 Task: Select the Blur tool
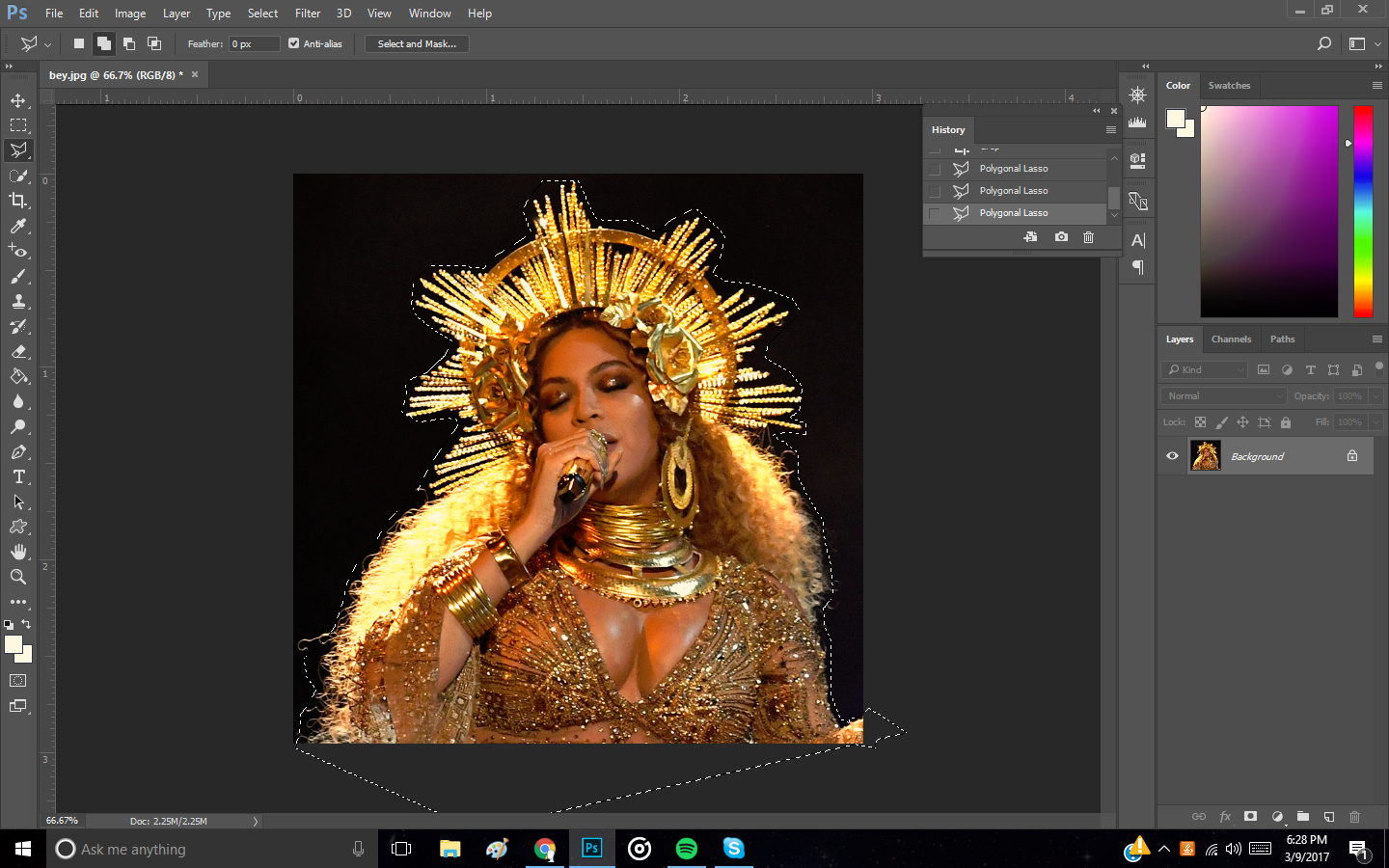pos(18,401)
